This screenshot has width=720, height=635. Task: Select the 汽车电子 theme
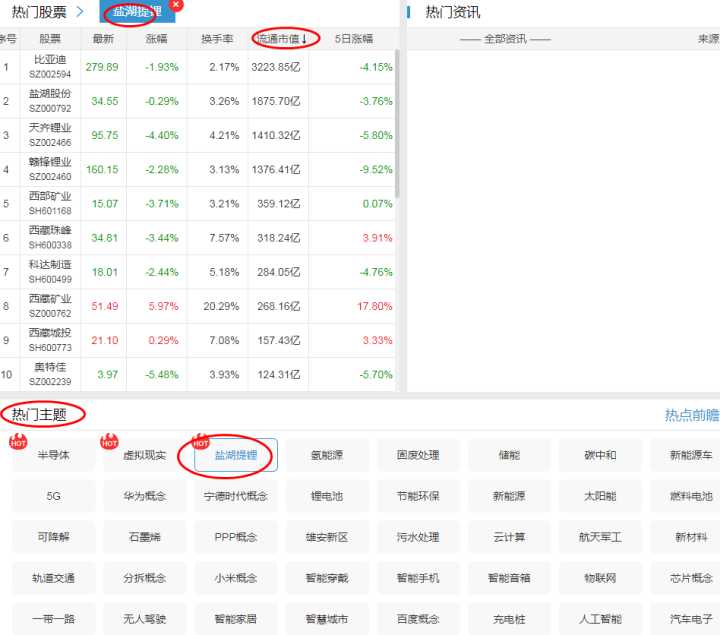685,618
